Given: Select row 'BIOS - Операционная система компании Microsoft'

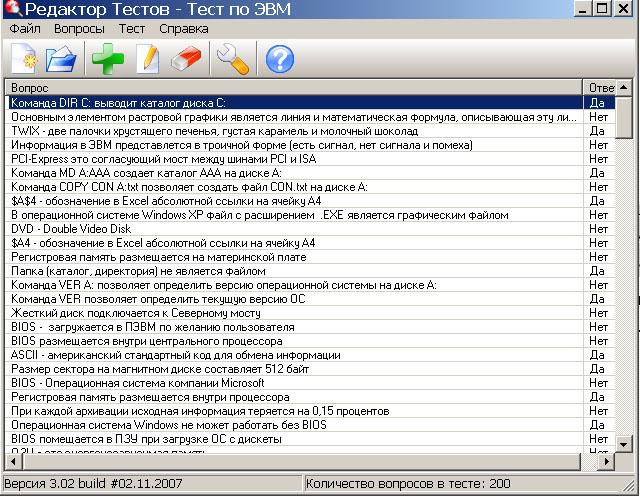Looking at the screenshot, I should [x=310, y=383].
